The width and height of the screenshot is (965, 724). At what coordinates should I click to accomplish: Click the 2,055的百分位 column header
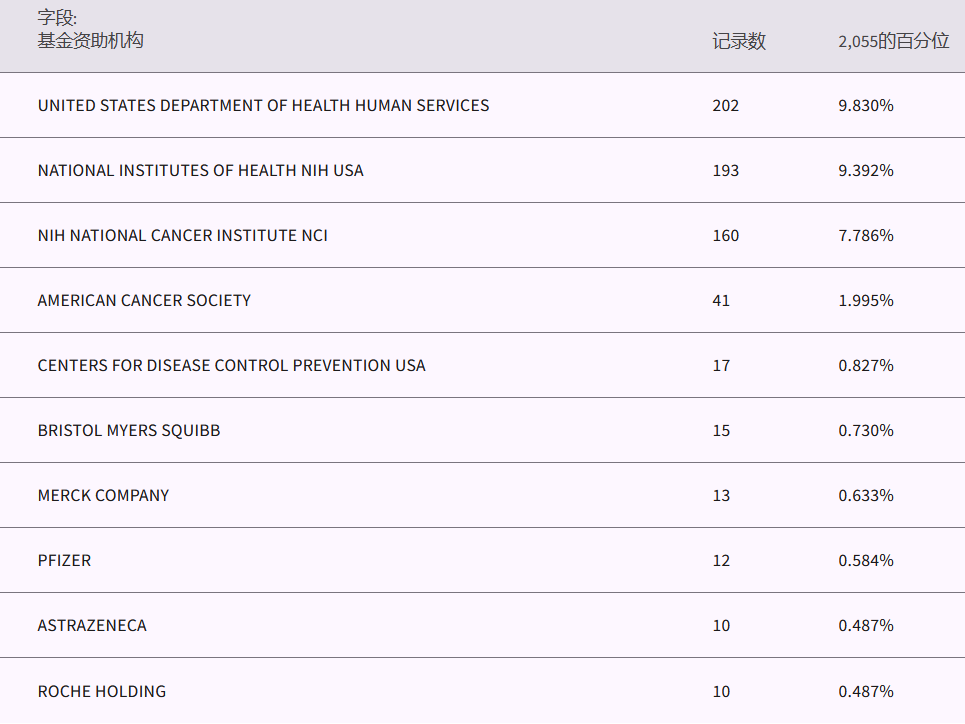point(893,41)
